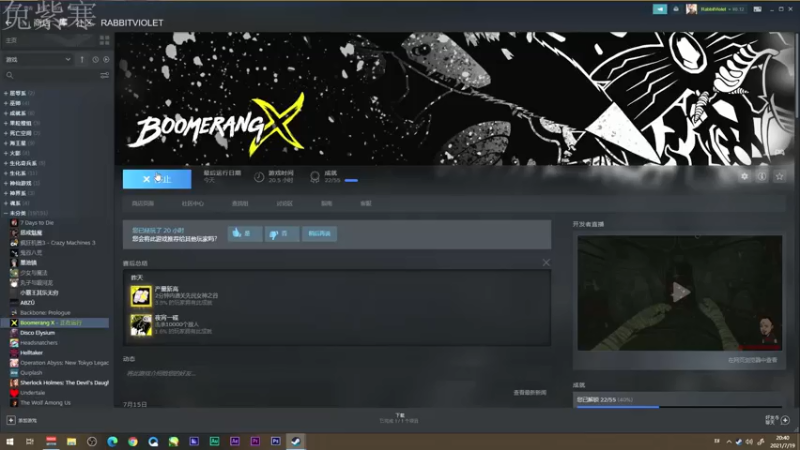Click Steam announcements megaphone icon

pos(660,9)
